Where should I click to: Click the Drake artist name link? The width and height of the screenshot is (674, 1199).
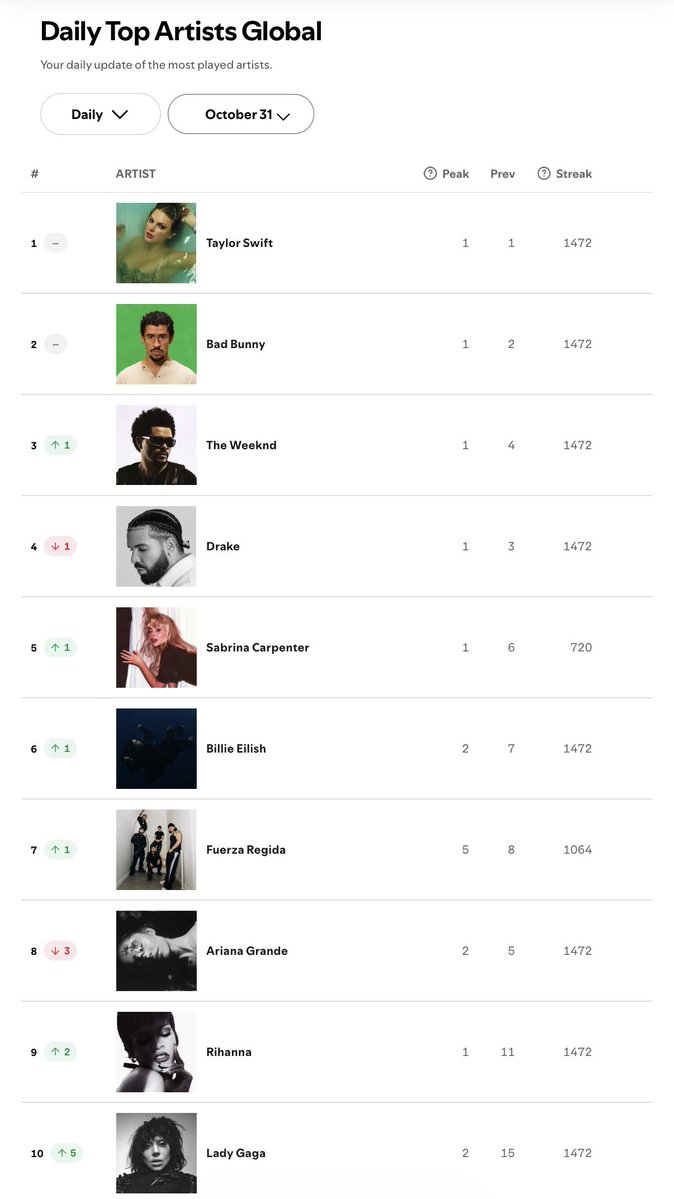[223, 546]
